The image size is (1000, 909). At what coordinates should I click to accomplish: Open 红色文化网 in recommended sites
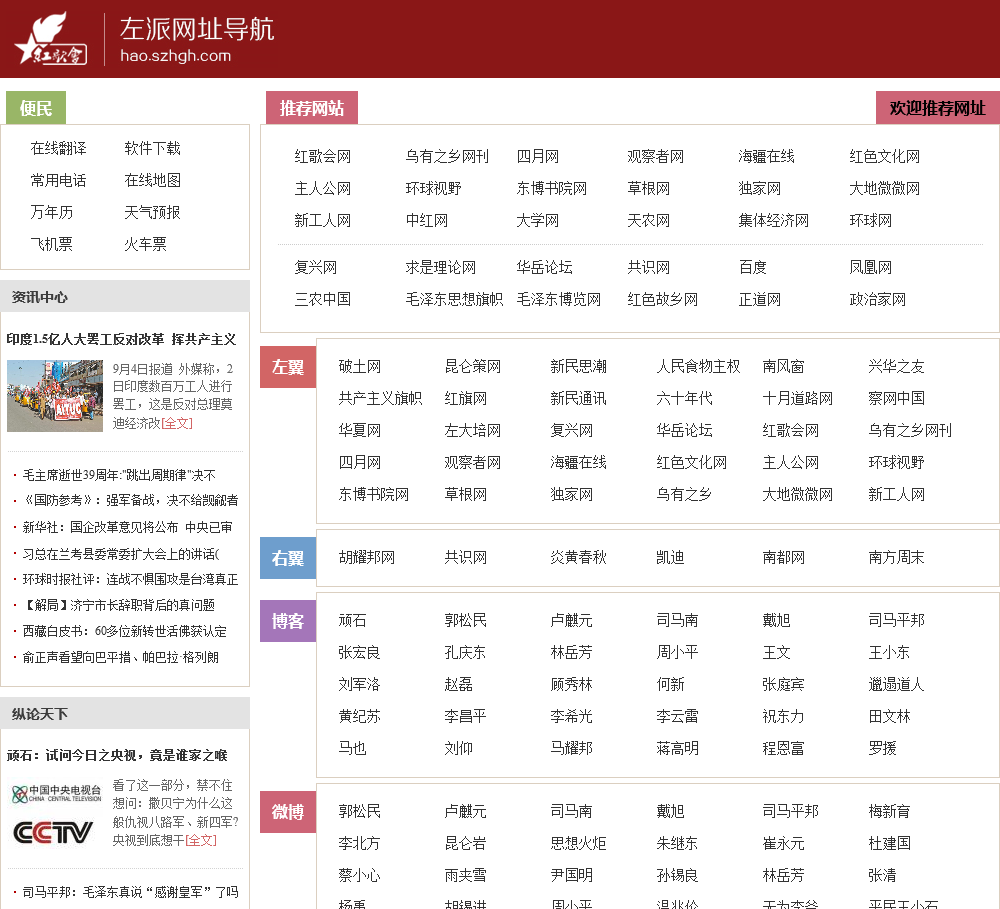(885, 156)
